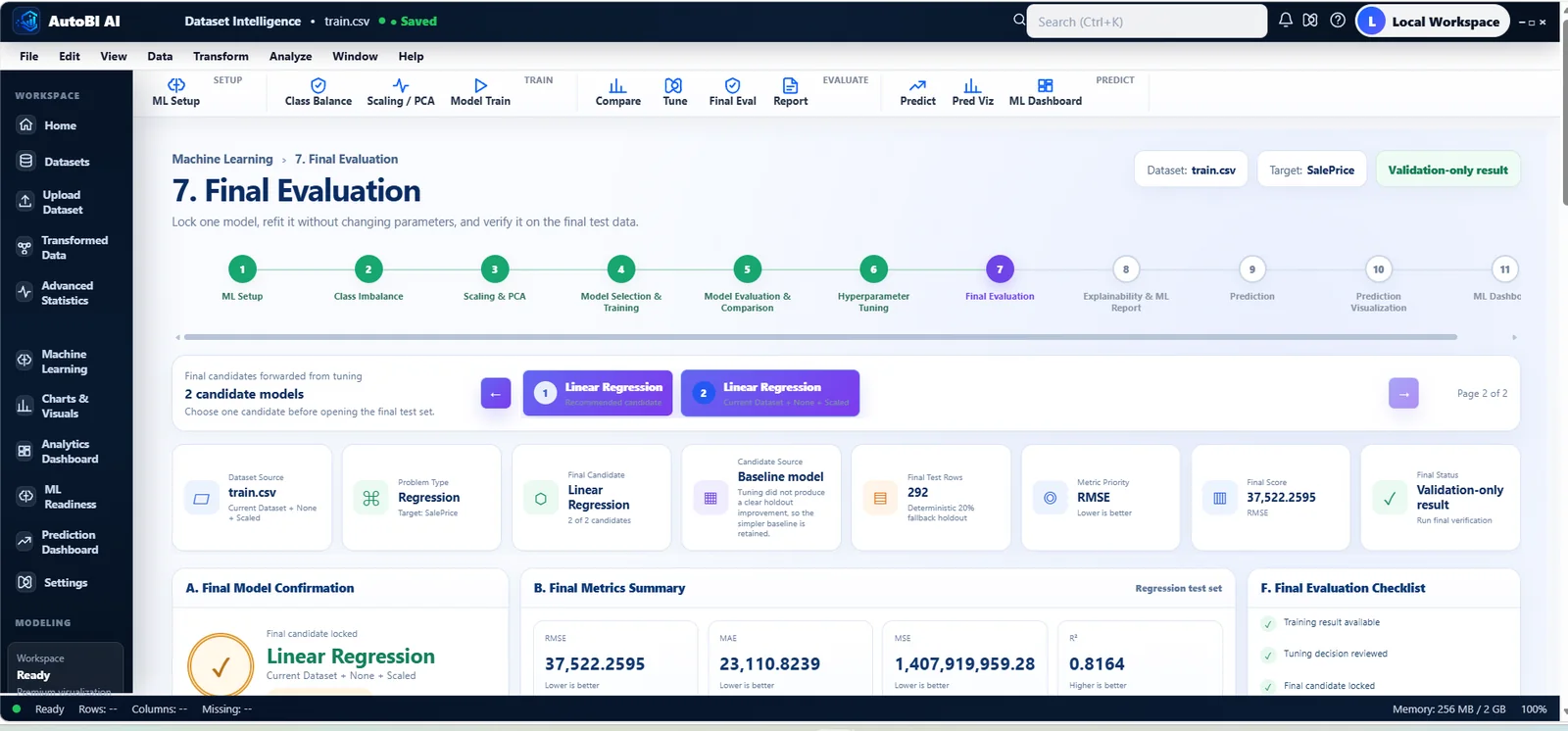Focus the Search (Ctrl+K) field
The height and width of the screenshot is (731, 1568).
1147,21
